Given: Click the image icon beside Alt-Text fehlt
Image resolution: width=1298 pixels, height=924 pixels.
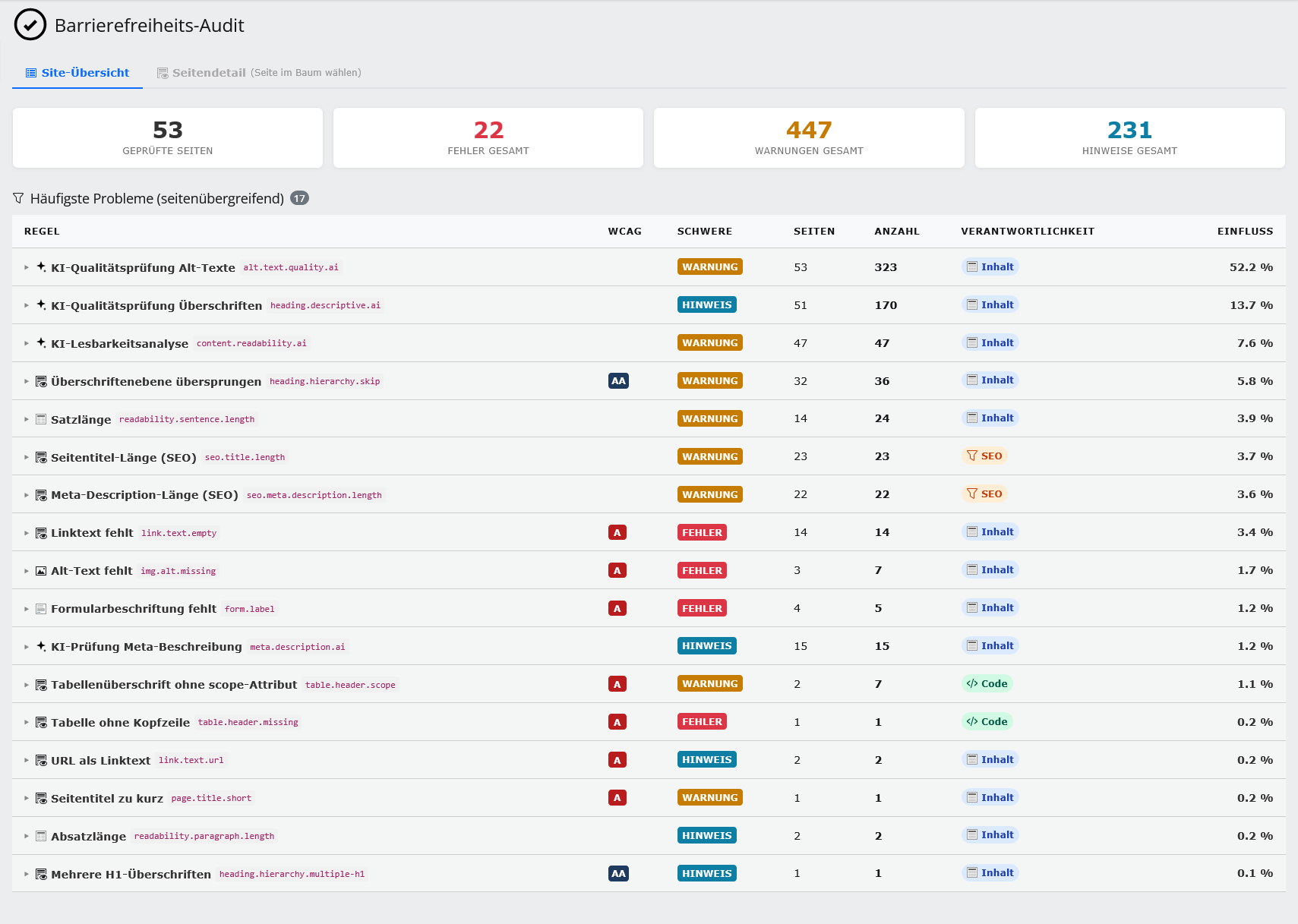Looking at the screenshot, I should coord(41,571).
